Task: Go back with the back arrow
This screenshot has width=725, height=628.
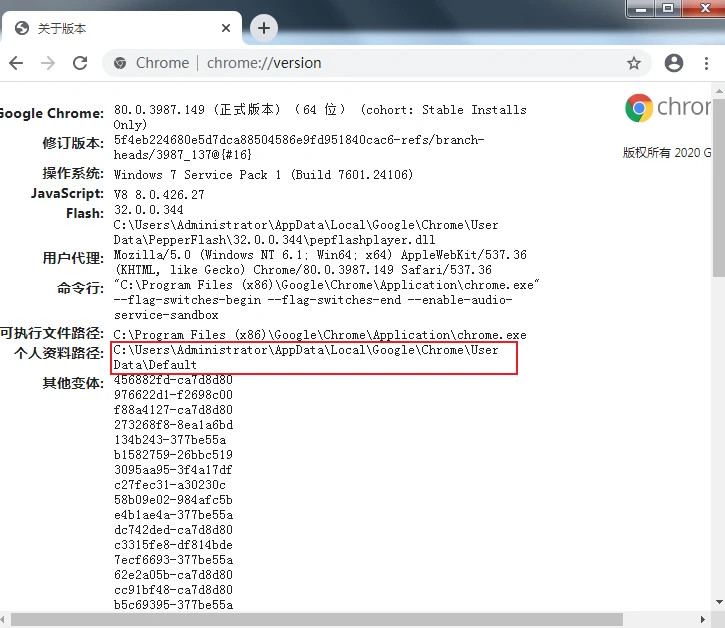Action: (16, 63)
